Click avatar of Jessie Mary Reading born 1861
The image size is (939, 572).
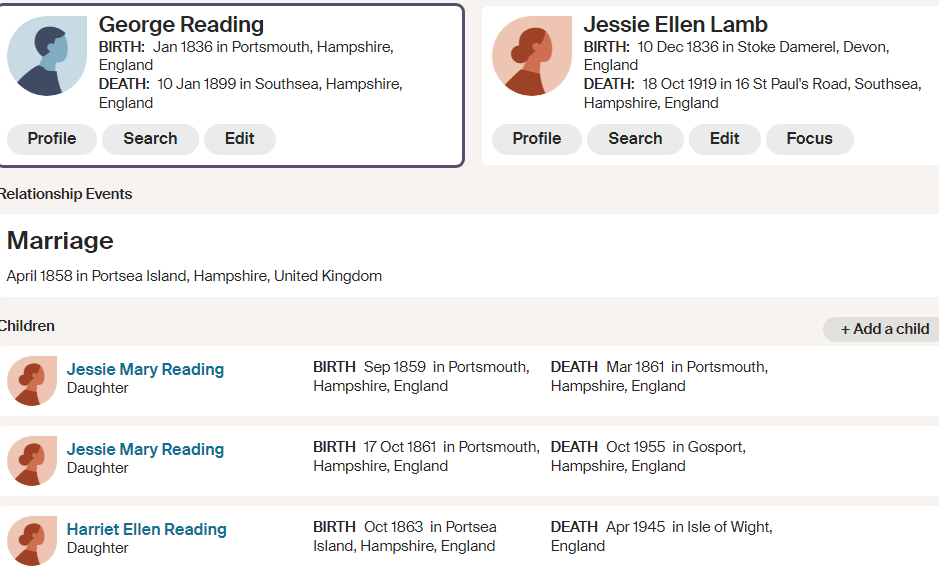(x=32, y=461)
